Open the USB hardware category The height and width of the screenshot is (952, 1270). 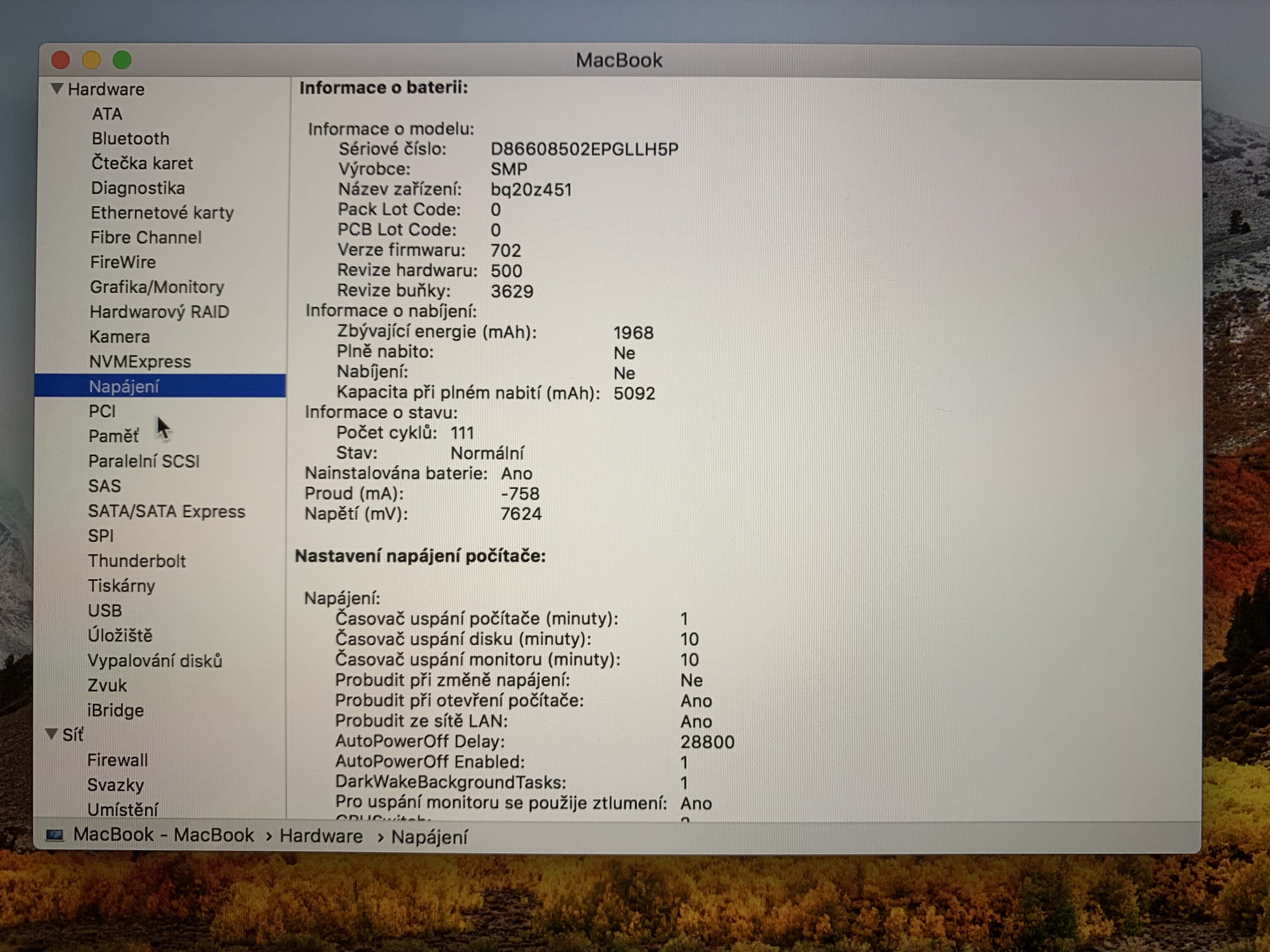(x=105, y=610)
